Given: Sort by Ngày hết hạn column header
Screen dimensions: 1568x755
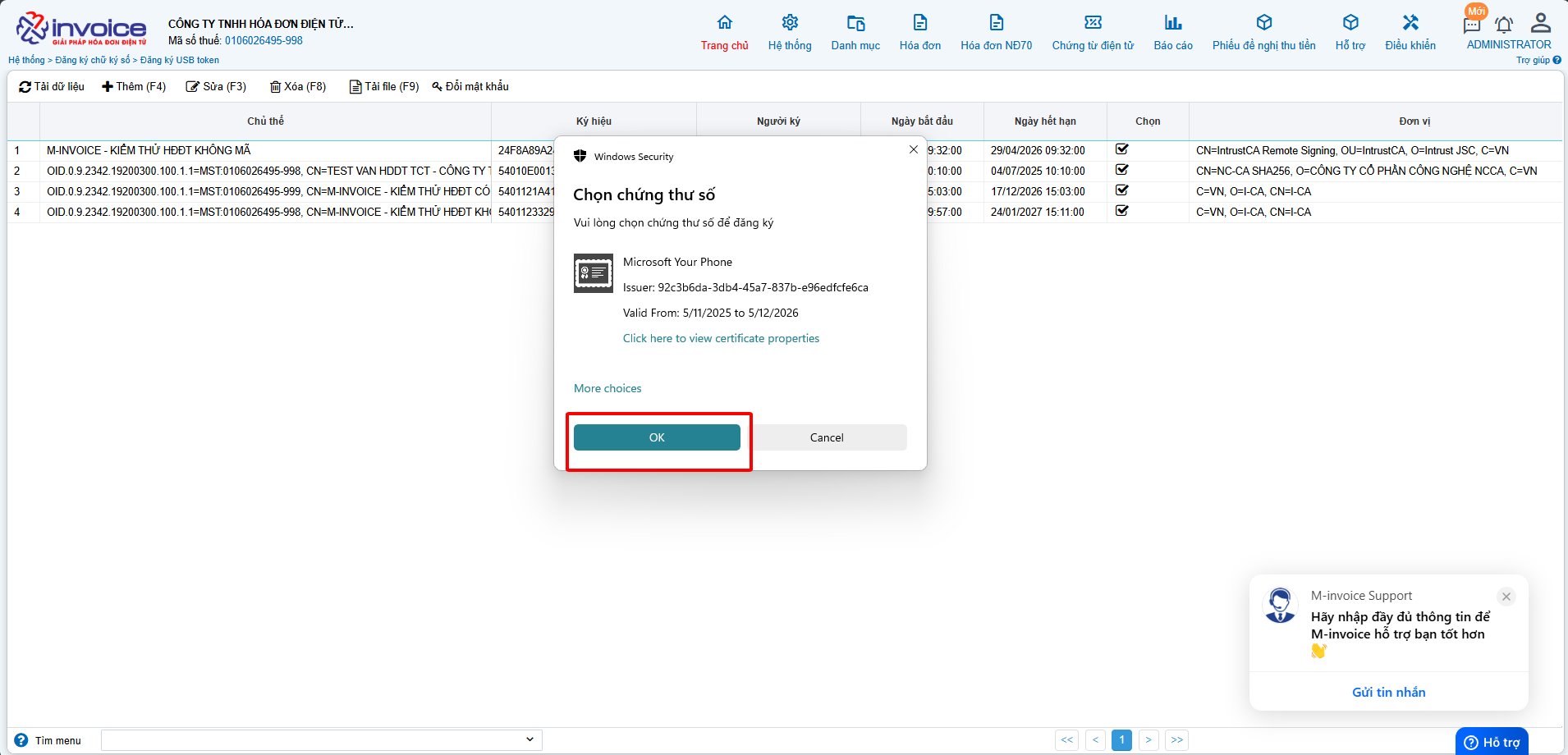Looking at the screenshot, I should 1045,121.
